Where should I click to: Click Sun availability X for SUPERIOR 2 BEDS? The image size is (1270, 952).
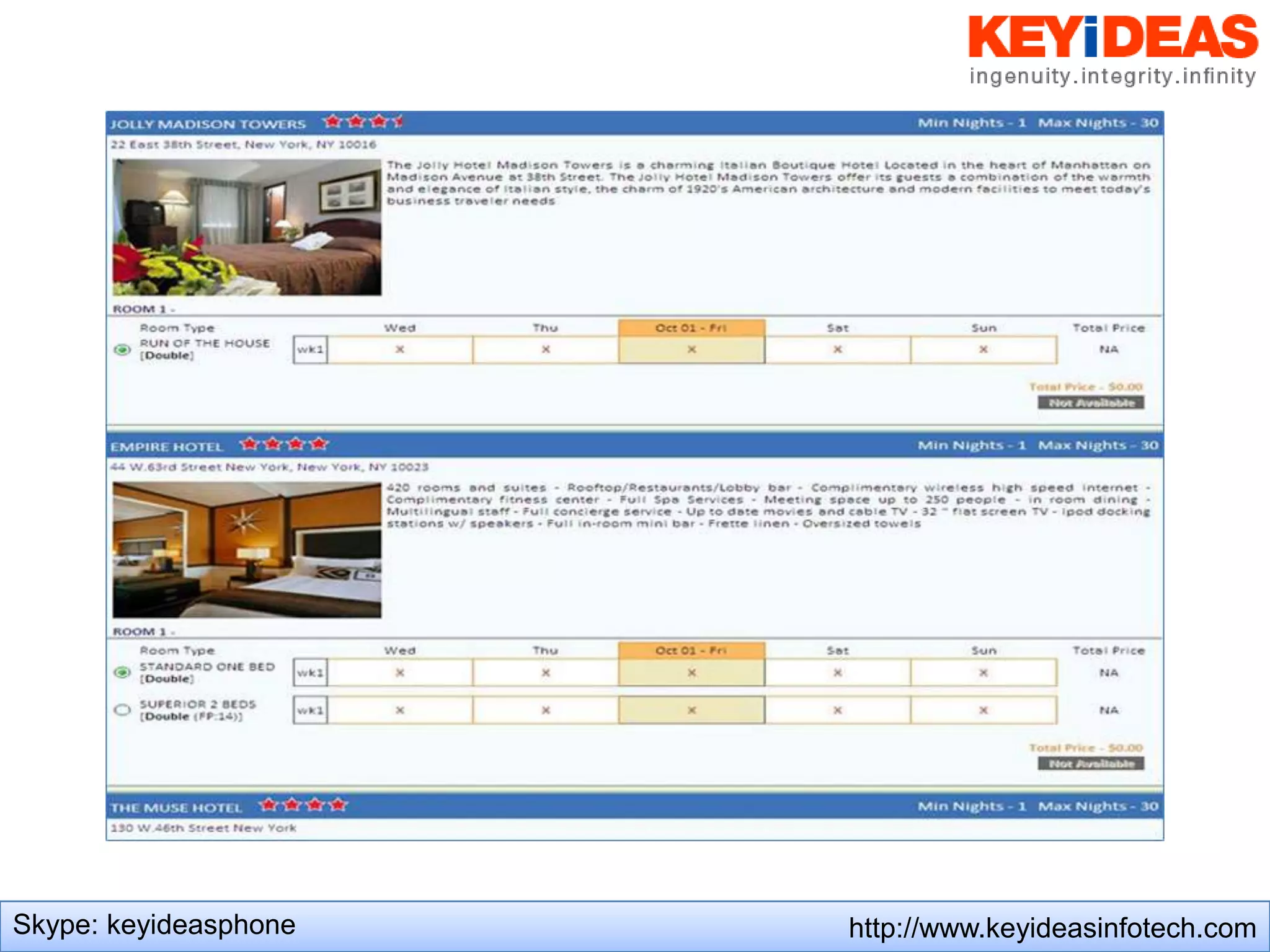pos(984,710)
